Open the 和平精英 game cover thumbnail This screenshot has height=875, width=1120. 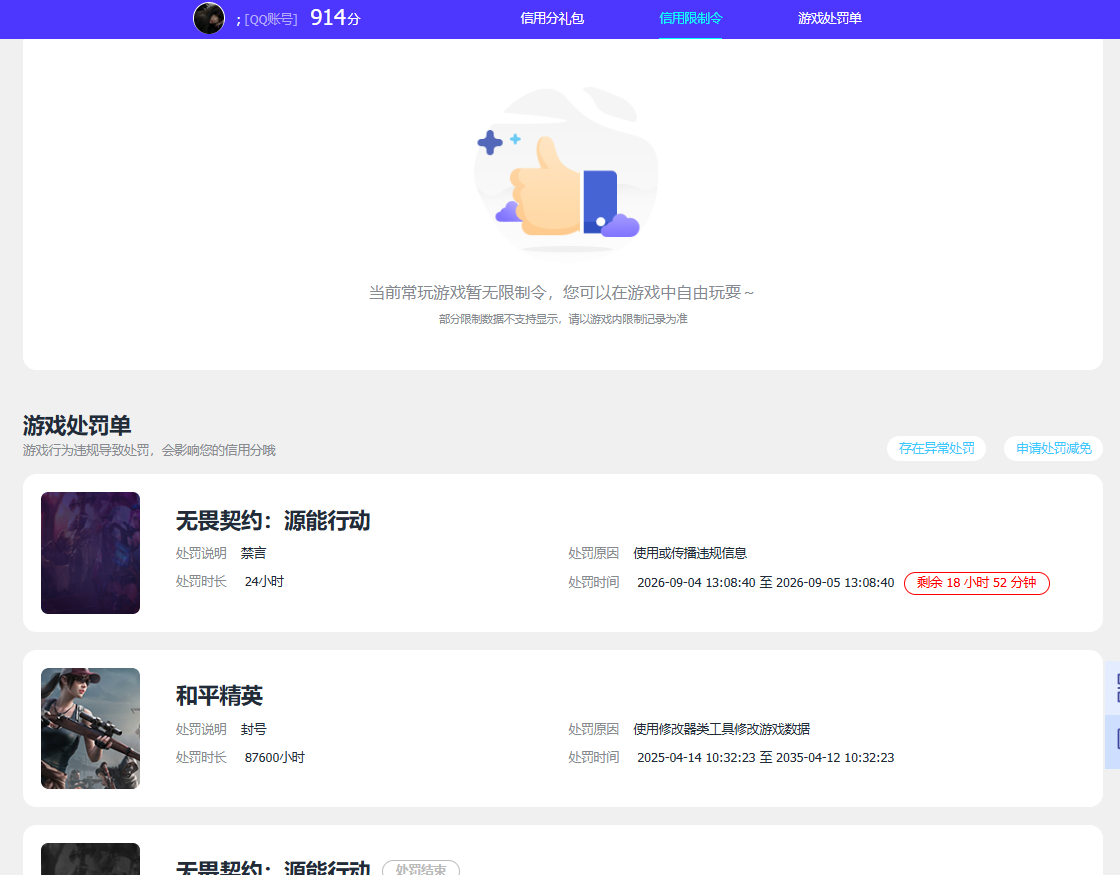pos(91,729)
